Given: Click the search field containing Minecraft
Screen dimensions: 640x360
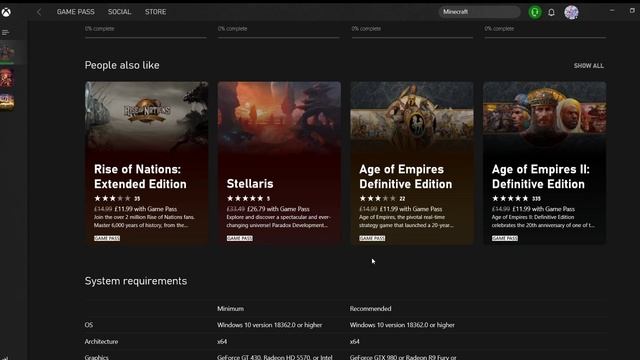Looking at the screenshot, I should pos(480,12).
